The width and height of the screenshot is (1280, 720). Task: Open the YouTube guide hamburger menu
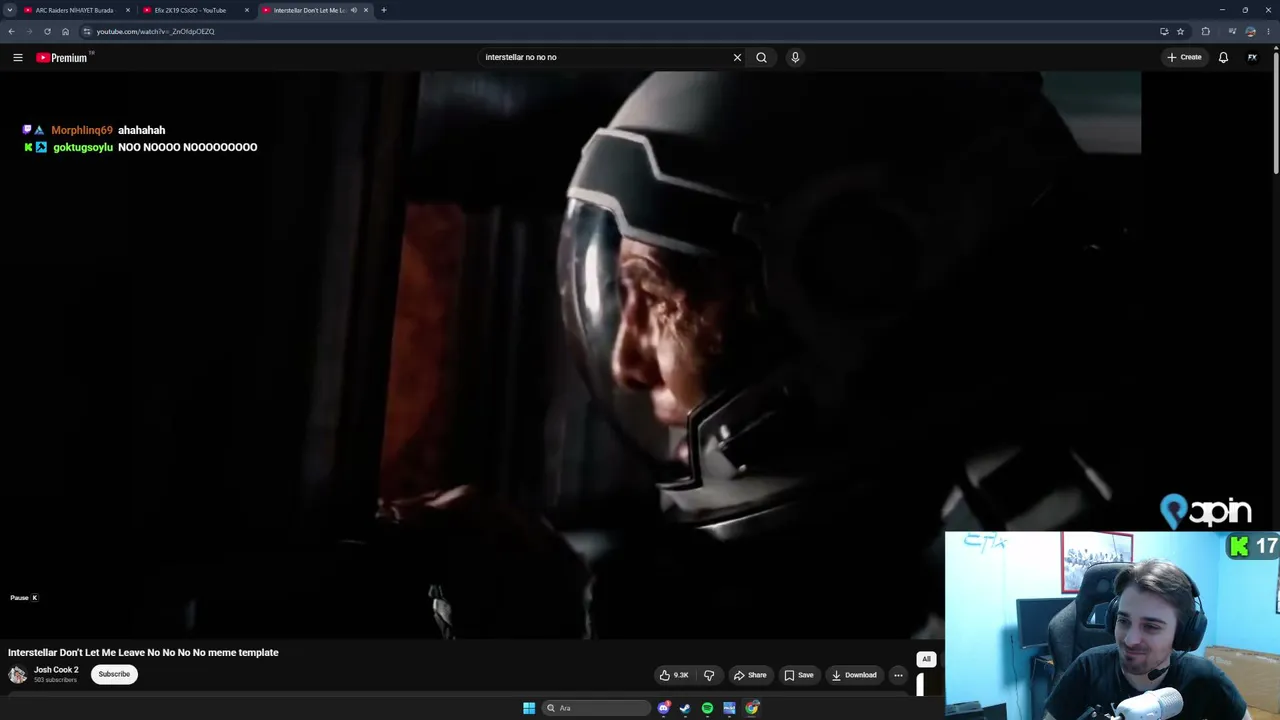[x=18, y=57]
